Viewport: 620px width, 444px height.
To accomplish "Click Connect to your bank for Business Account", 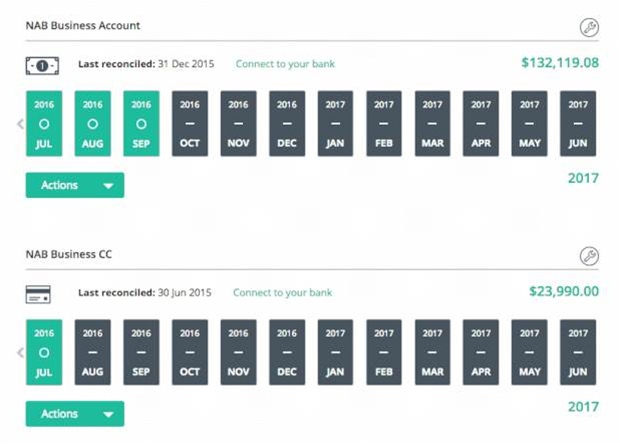I will coord(285,64).
